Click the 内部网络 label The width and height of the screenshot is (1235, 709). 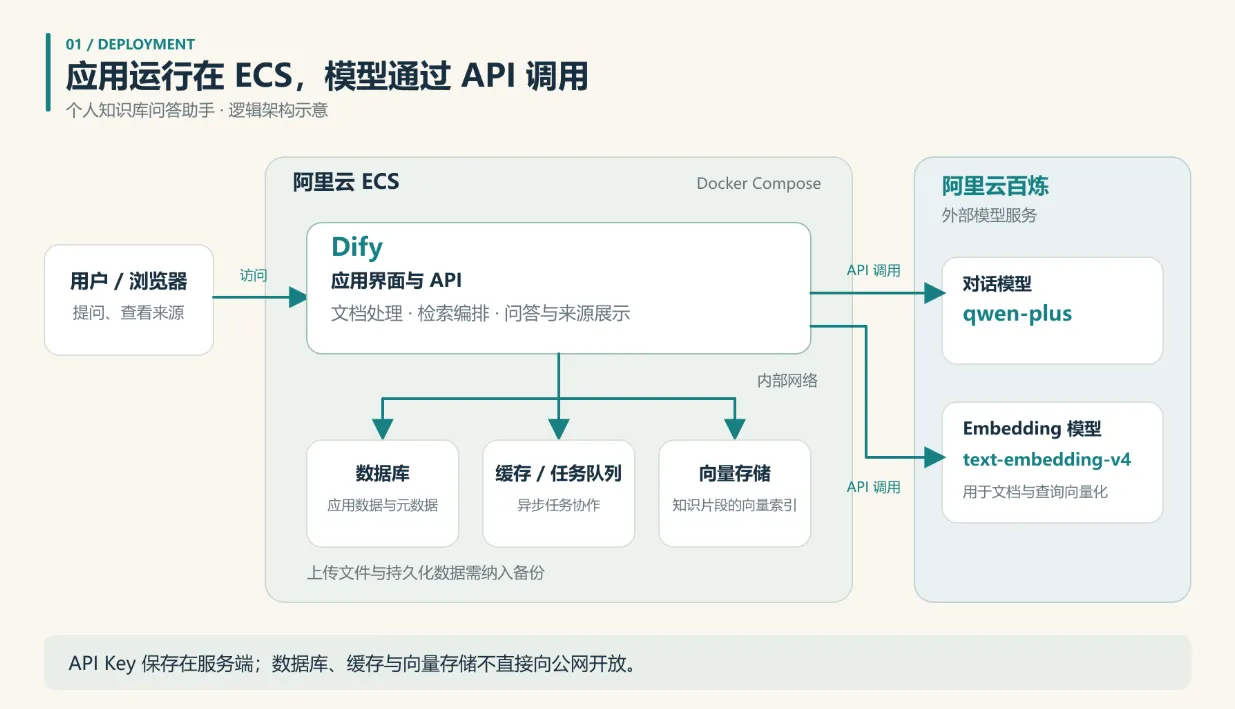pyautogui.click(x=787, y=380)
